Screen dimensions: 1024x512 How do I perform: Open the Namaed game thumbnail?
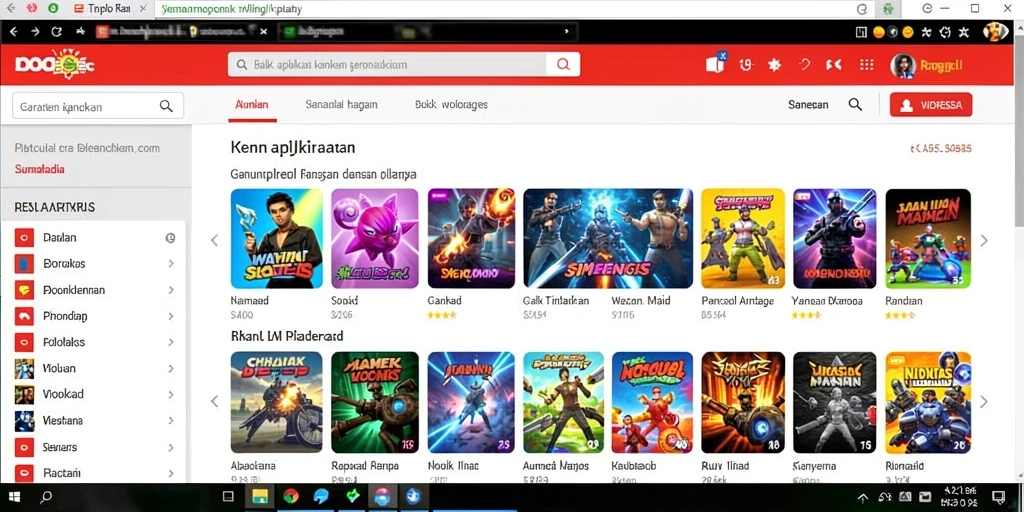[276, 238]
